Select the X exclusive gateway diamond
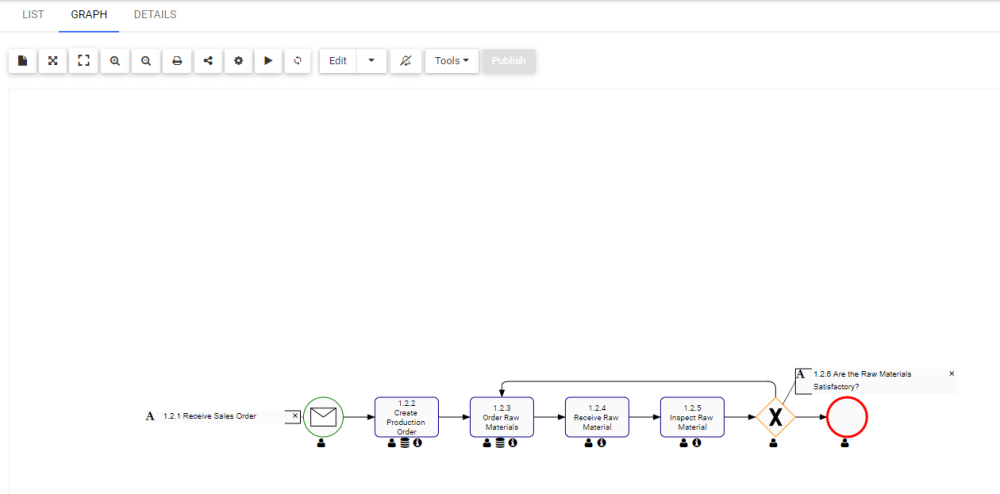 coord(776,418)
